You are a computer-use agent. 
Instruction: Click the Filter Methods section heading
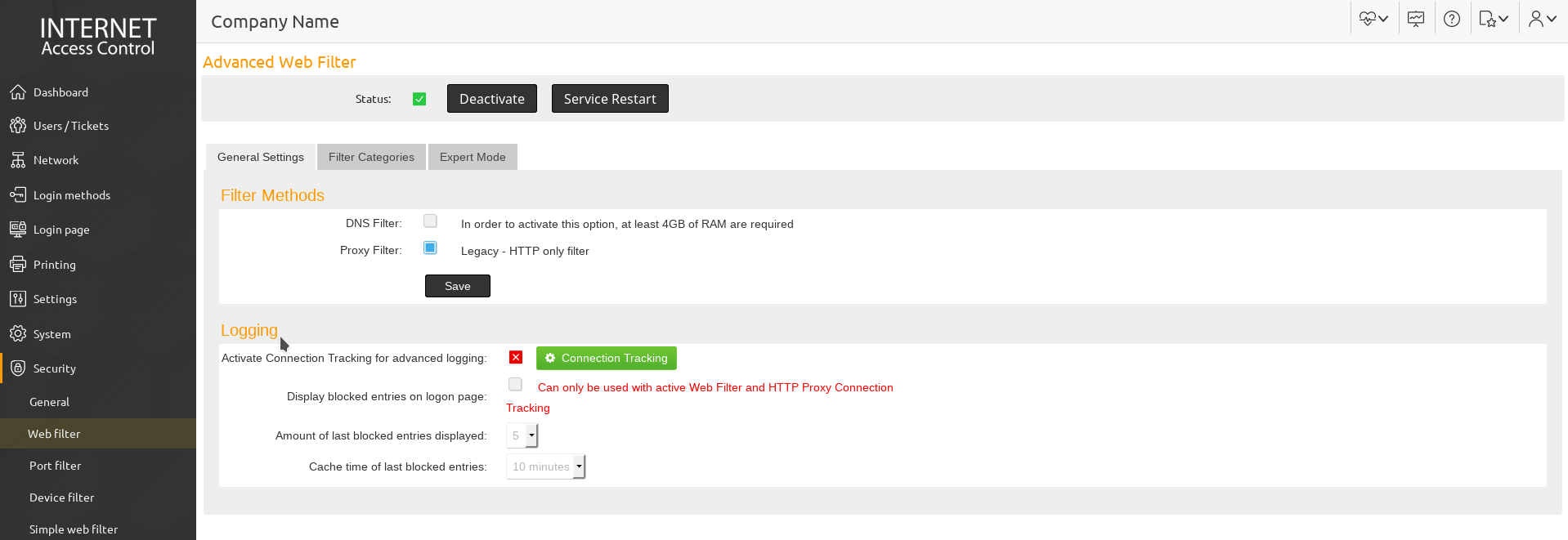click(x=272, y=195)
